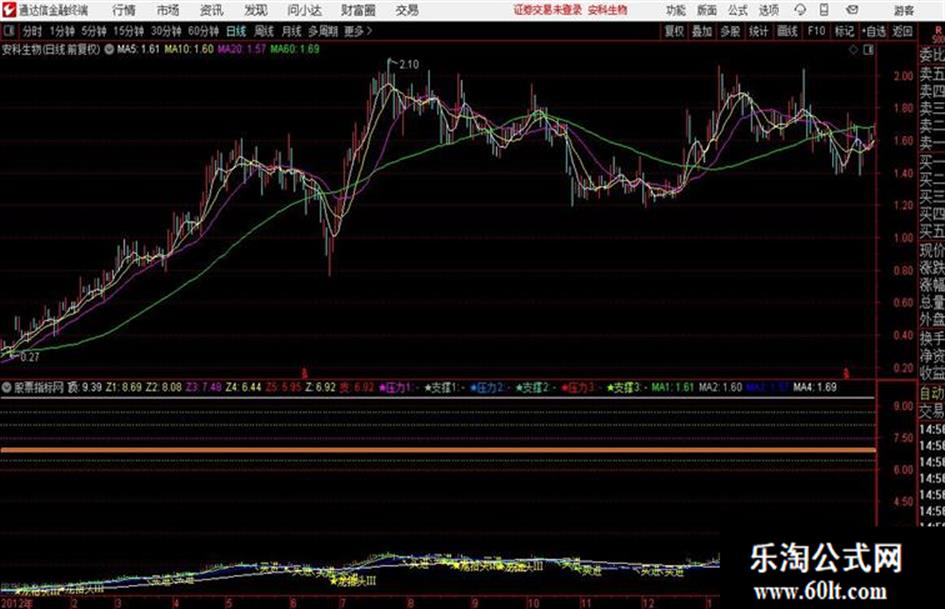
Task: Click the 叠加 overlay button
Action: point(702,31)
